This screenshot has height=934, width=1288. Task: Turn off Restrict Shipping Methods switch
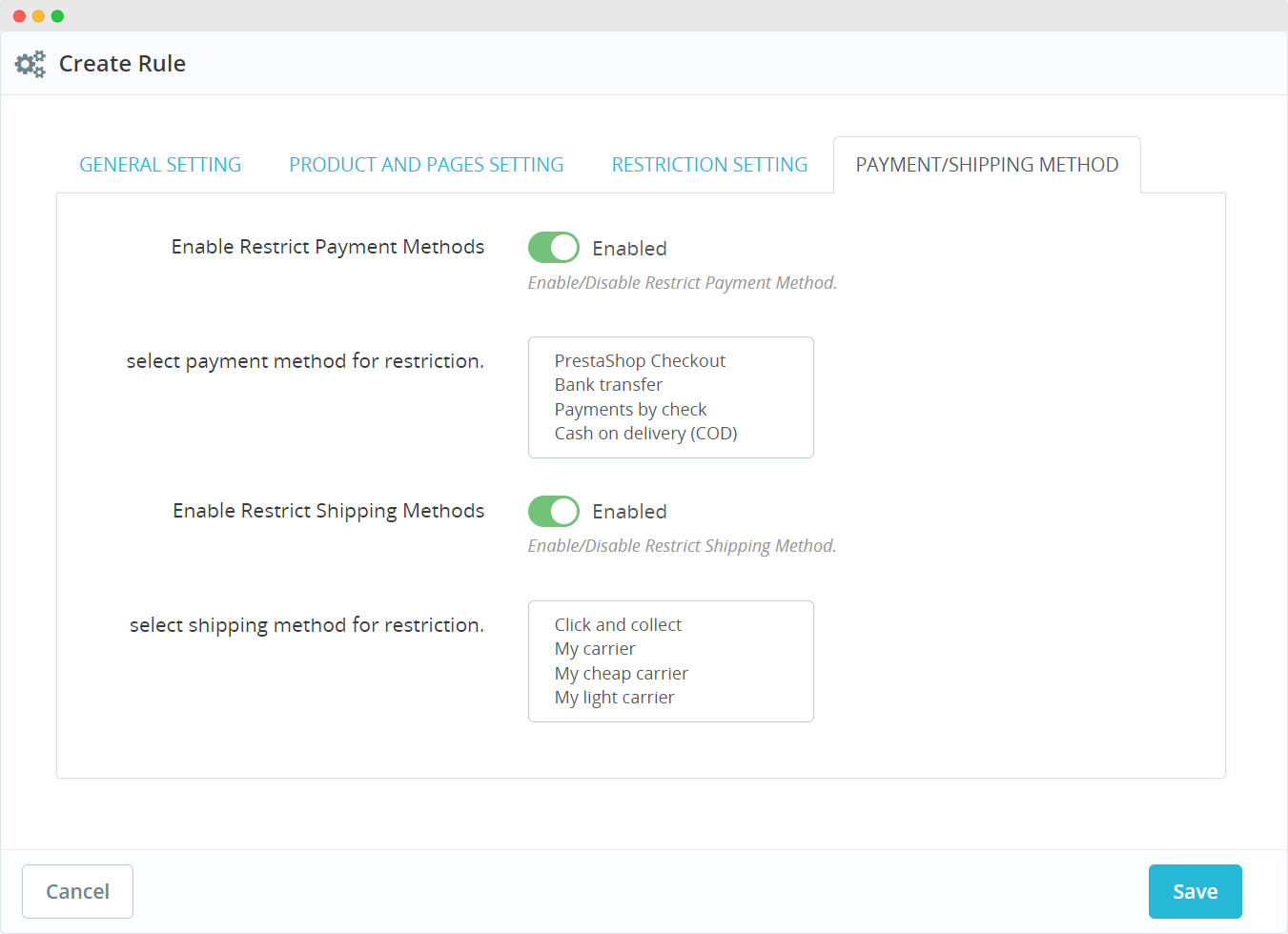[x=554, y=512]
